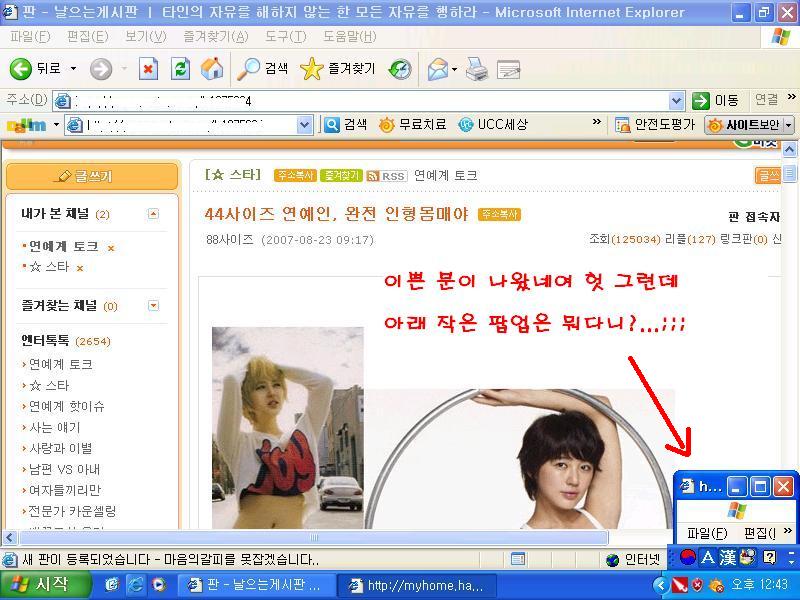Toggle the A input mode in the language bar
This screenshot has height=600, width=800.
coord(708,557)
